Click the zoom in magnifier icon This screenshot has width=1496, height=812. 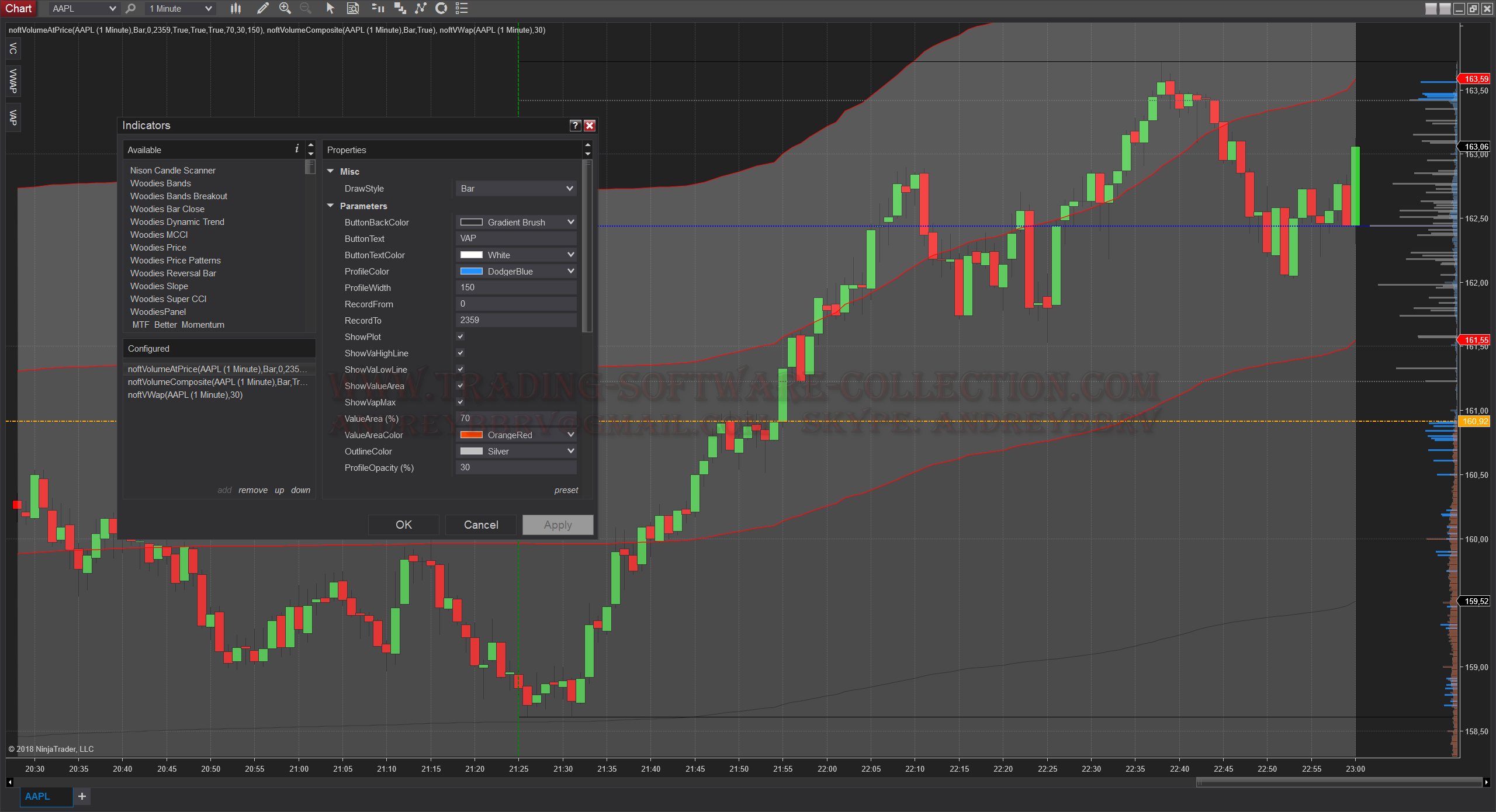click(x=285, y=8)
